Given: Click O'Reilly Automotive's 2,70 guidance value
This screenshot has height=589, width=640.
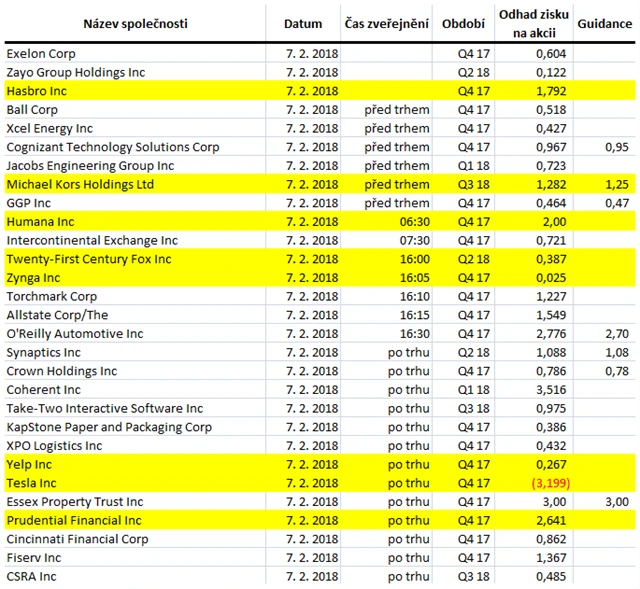Looking at the screenshot, I should coord(619,334).
